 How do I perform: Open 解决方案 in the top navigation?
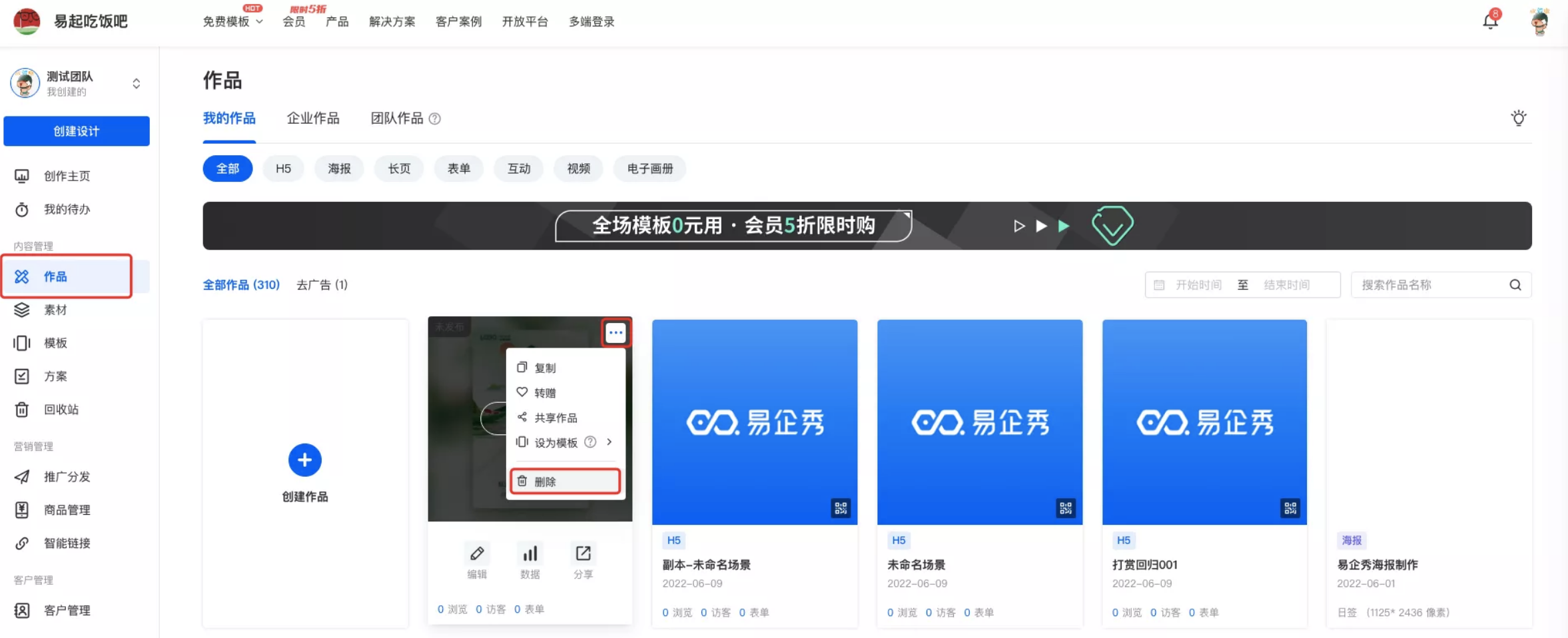tap(392, 21)
